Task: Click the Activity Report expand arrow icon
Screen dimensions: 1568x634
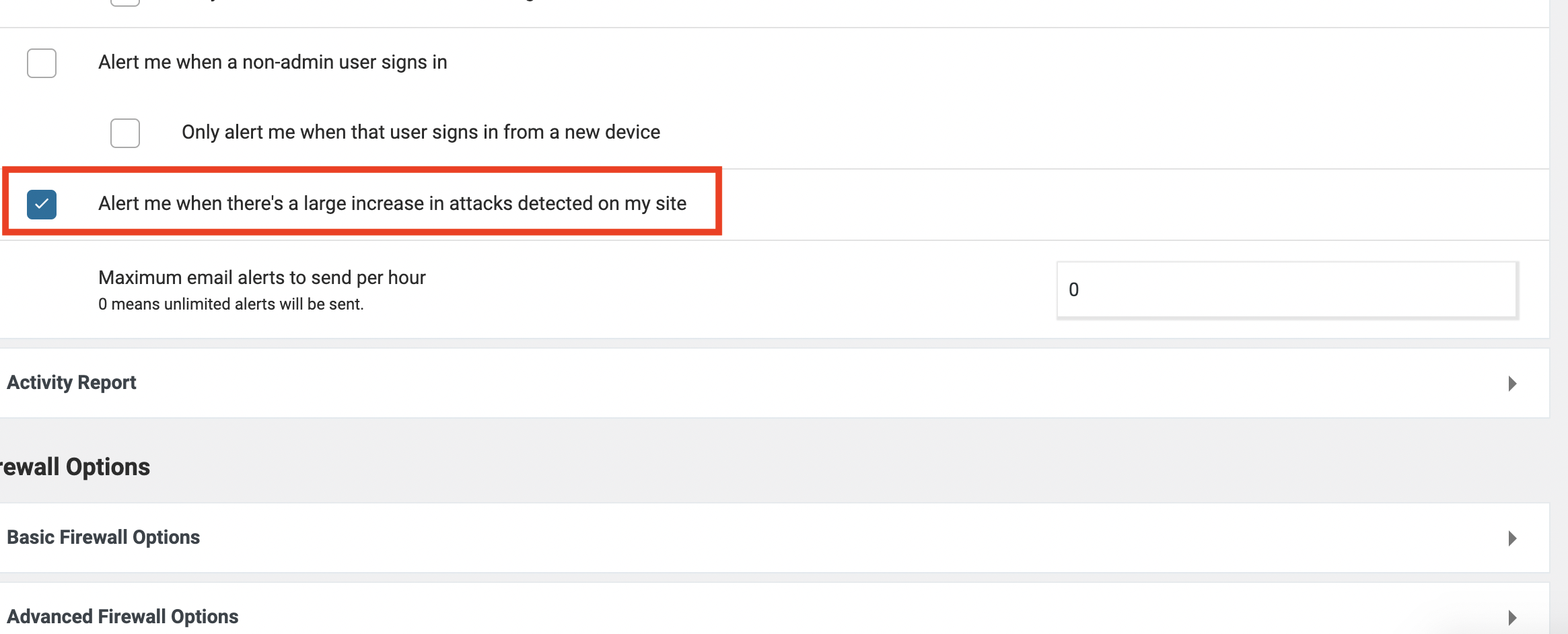Action: tap(1512, 384)
